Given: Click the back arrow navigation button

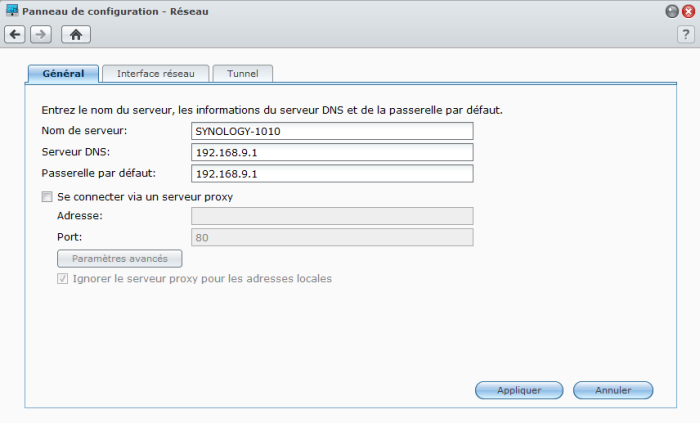Looking at the screenshot, I should (14, 34).
